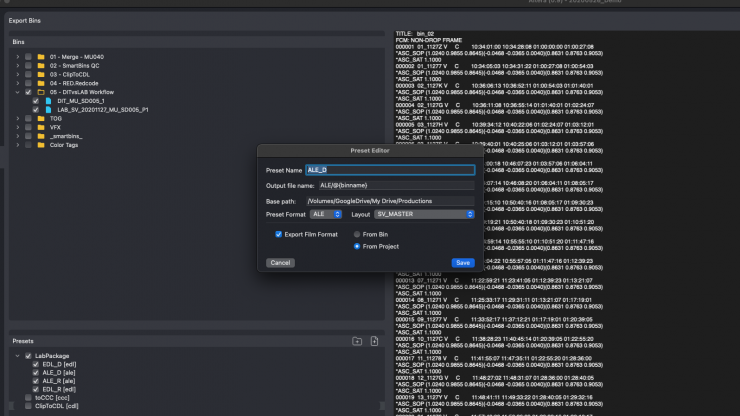Click the LAB_SV_20201127_MU_SD005_P1 bin file icon

(x=48, y=109)
